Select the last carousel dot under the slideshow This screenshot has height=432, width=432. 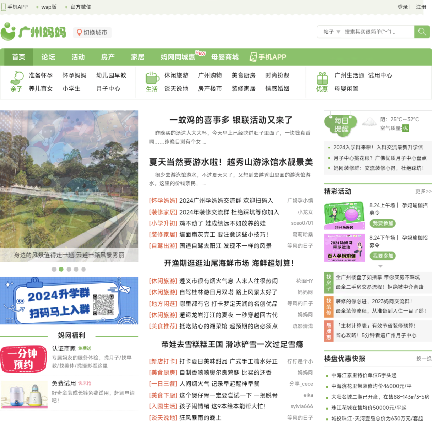83,269
